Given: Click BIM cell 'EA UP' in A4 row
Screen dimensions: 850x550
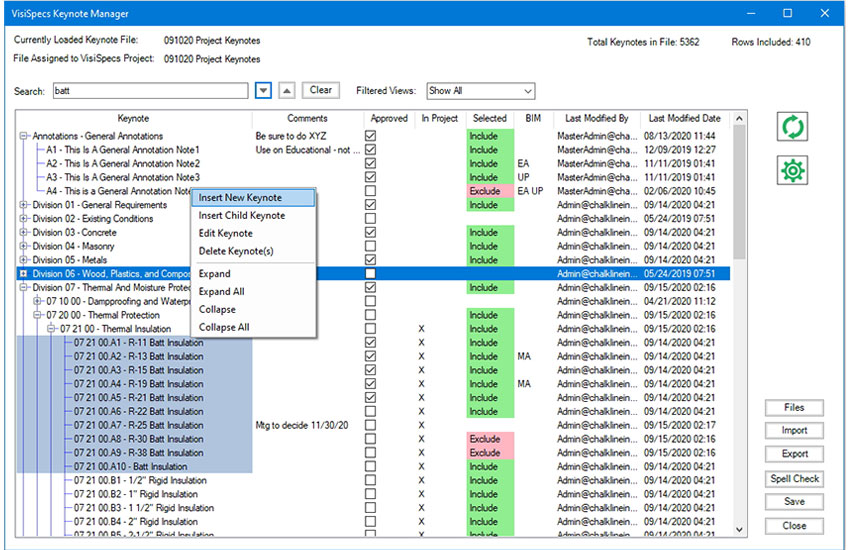Looking at the screenshot, I should [x=530, y=191].
